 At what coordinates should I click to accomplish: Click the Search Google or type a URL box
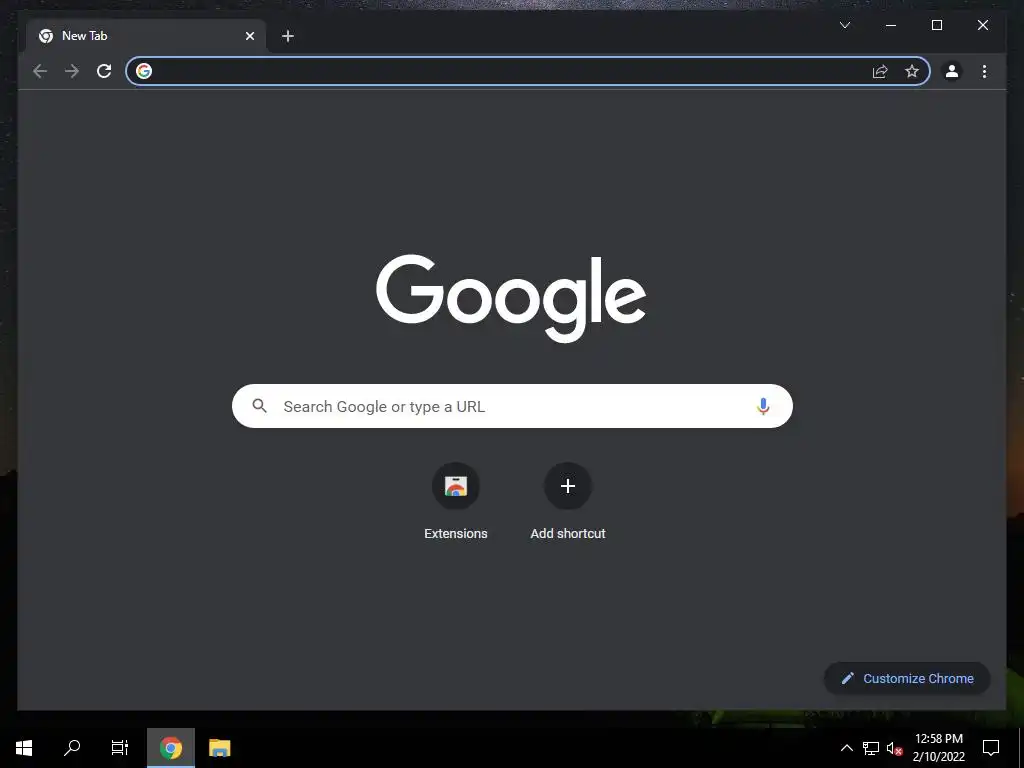pos(512,406)
